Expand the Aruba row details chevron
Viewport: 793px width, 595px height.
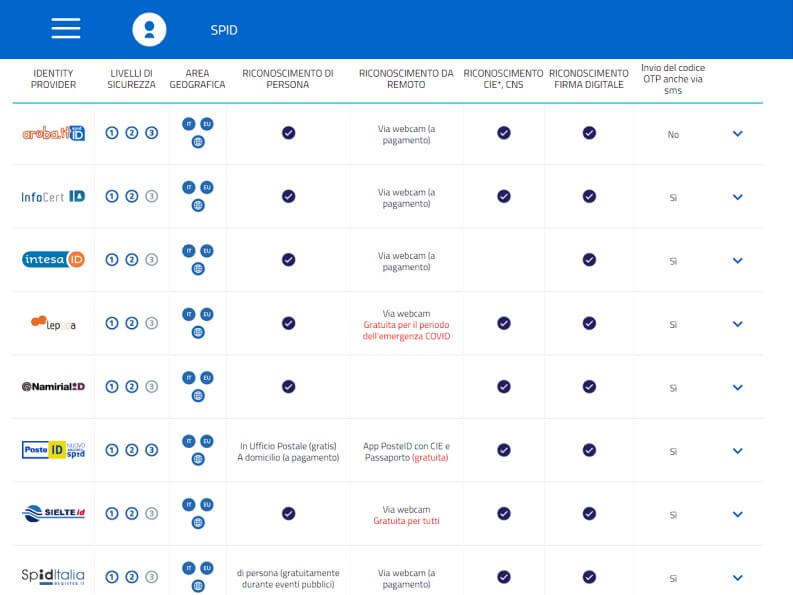coord(738,134)
